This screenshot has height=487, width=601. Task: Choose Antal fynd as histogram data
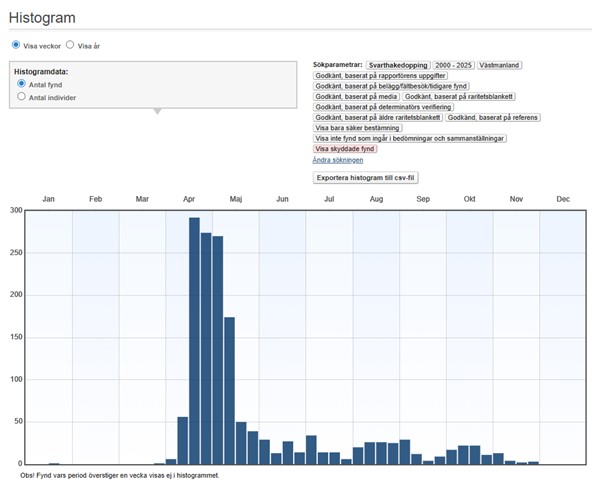[x=22, y=84]
